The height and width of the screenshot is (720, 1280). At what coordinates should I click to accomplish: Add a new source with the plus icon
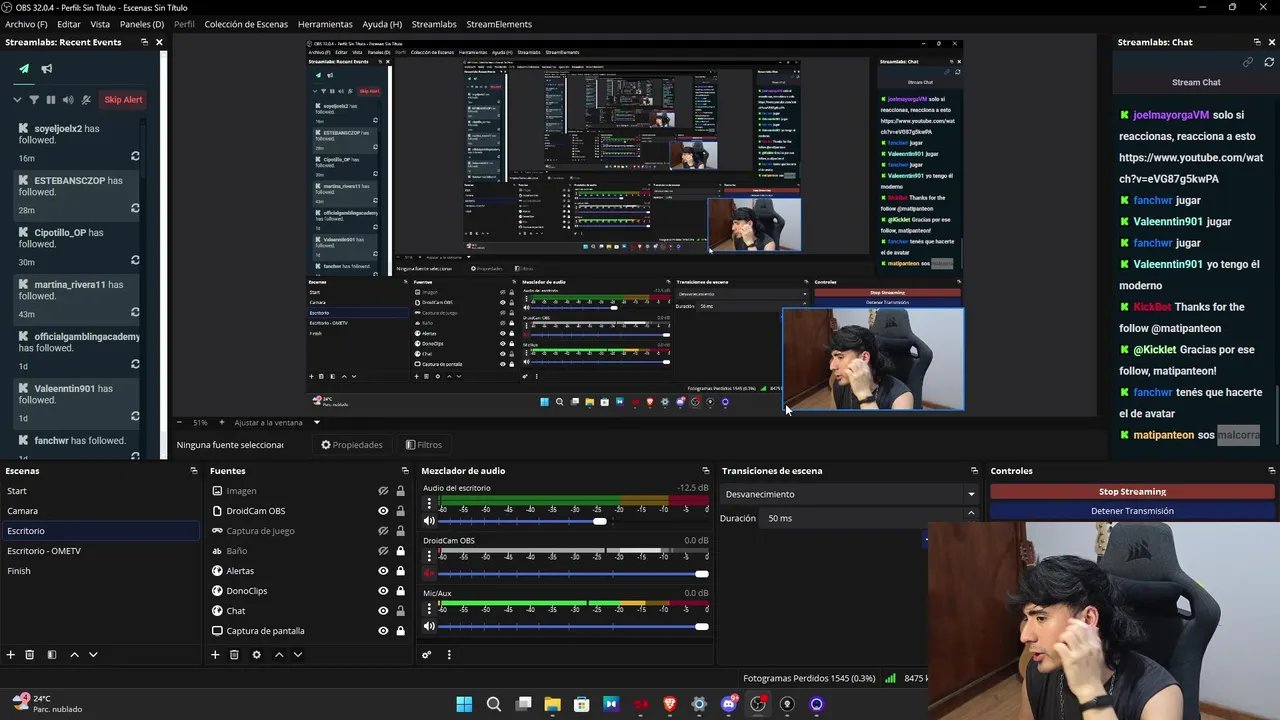point(215,655)
